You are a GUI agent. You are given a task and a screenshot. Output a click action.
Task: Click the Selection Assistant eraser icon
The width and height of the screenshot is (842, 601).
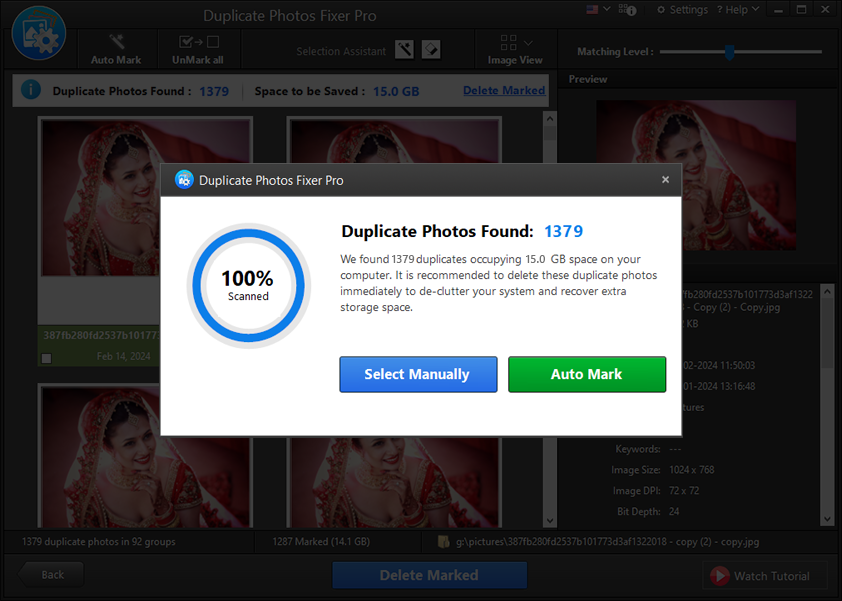coord(431,50)
